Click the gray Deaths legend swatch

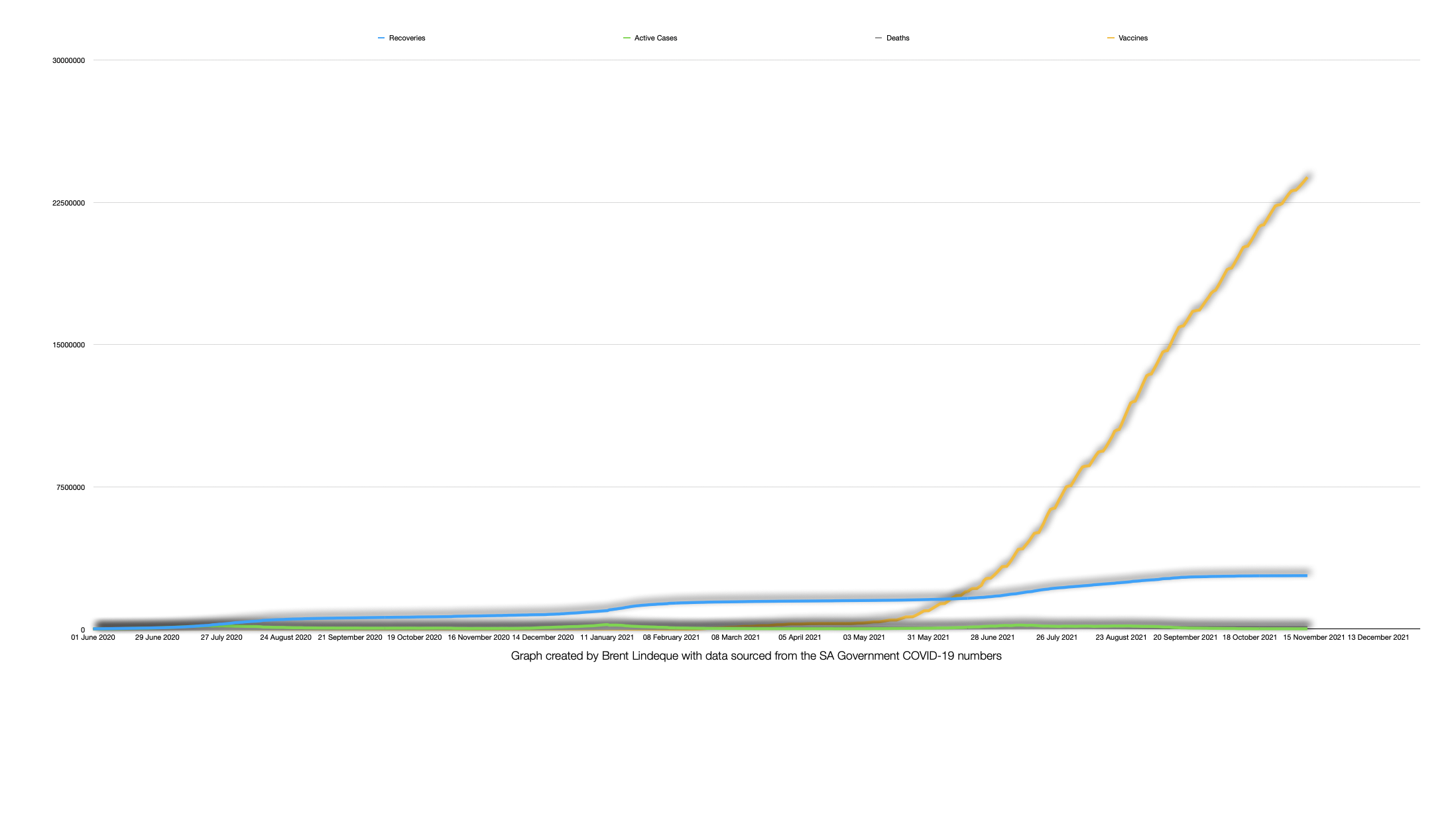(879, 38)
